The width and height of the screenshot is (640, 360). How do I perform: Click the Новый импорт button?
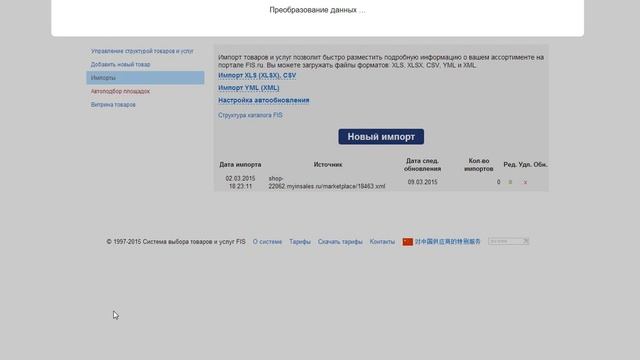pyautogui.click(x=381, y=137)
